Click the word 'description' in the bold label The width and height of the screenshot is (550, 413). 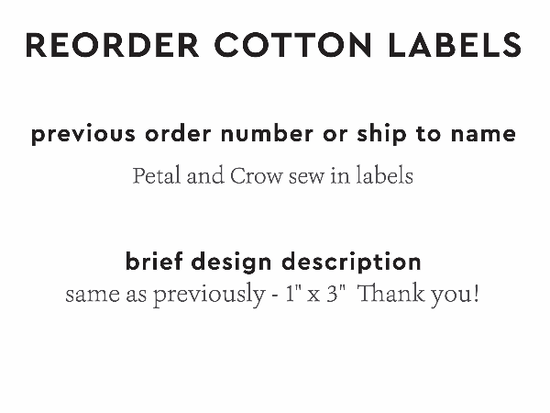(351, 262)
